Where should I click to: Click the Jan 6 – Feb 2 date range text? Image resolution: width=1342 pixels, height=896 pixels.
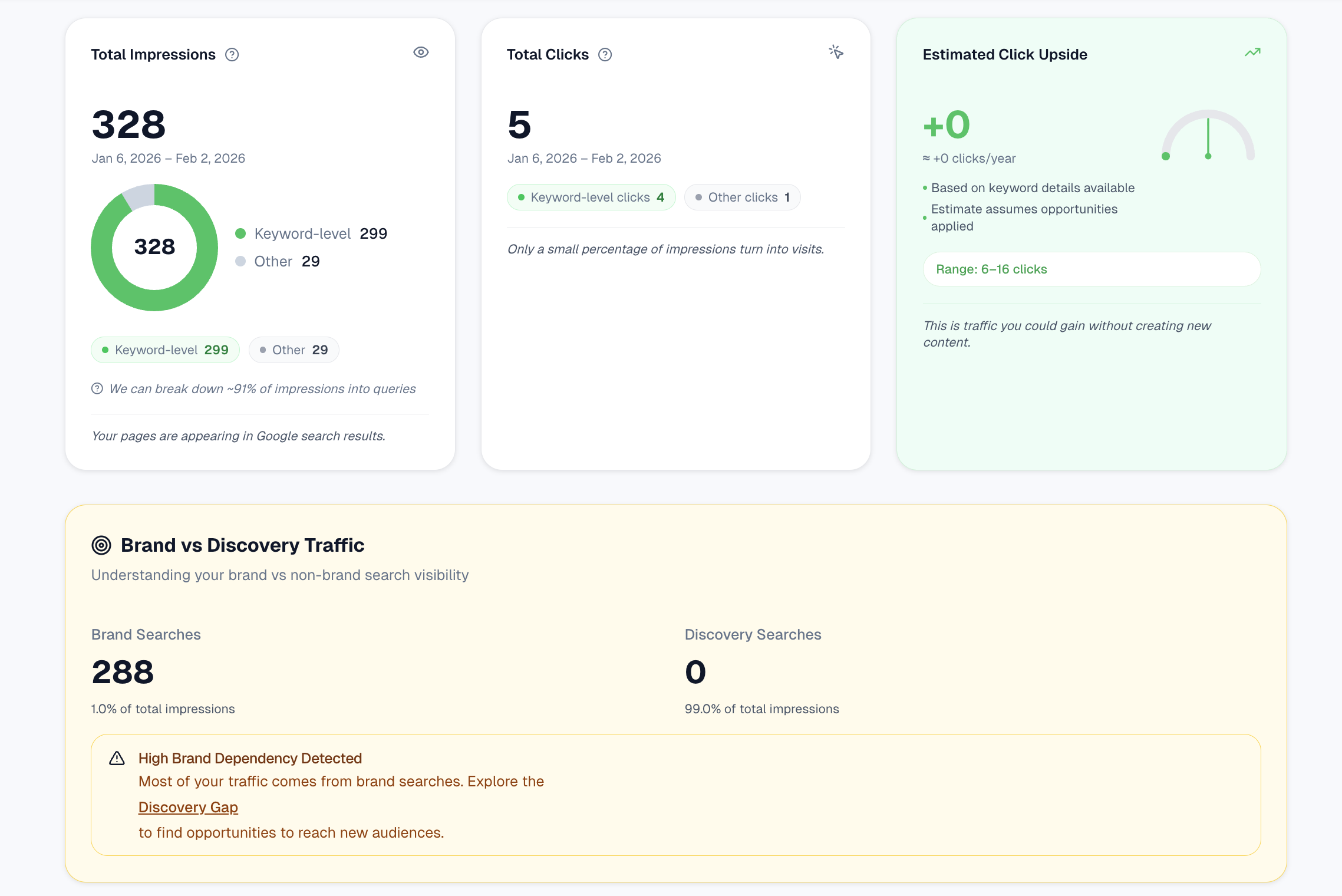coord(168,158)
